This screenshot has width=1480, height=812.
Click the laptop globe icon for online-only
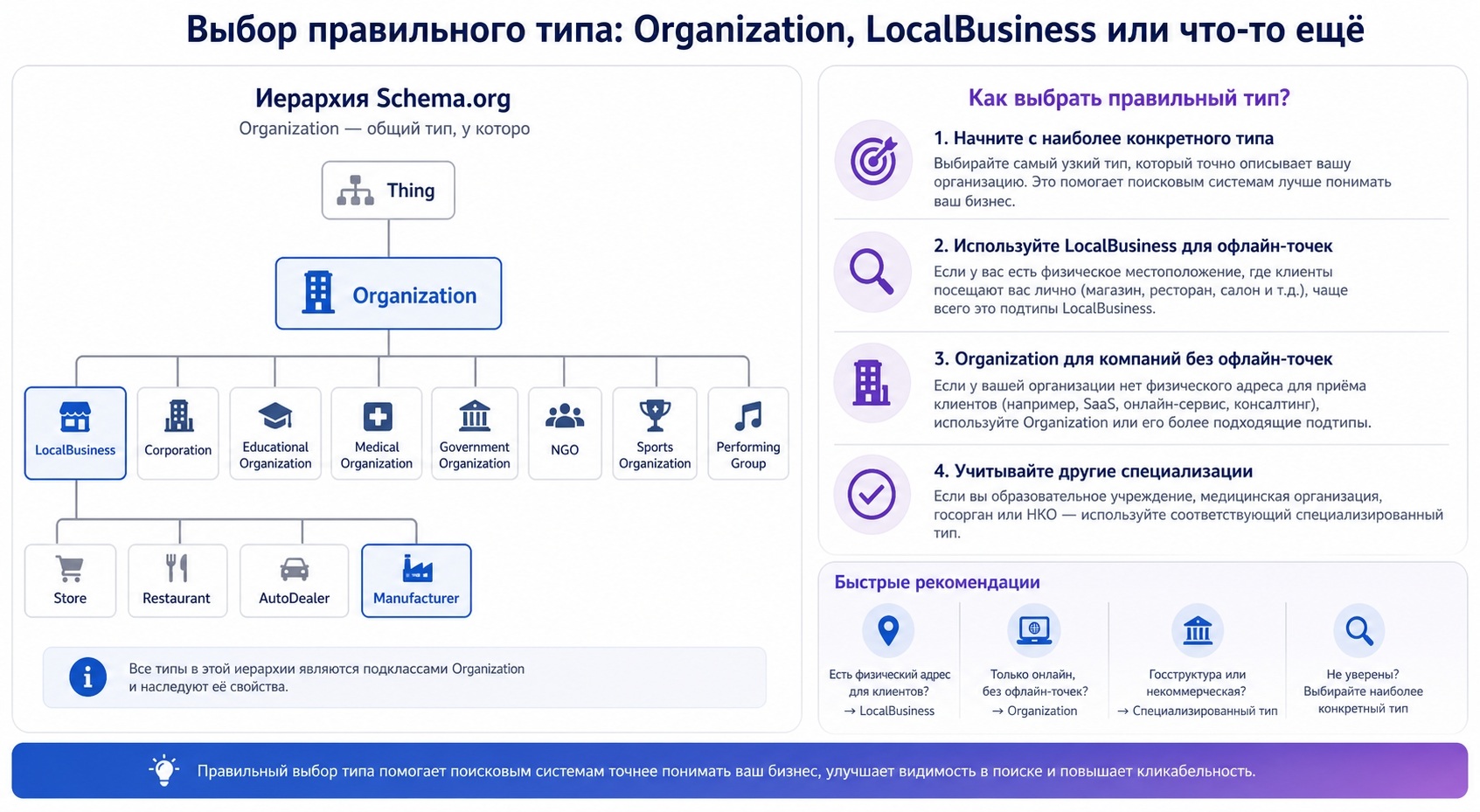1034,630
